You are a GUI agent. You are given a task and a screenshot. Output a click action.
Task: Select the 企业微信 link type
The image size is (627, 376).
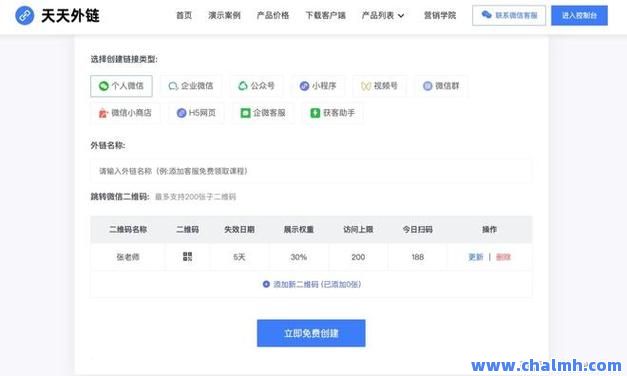tap(191, 86)
